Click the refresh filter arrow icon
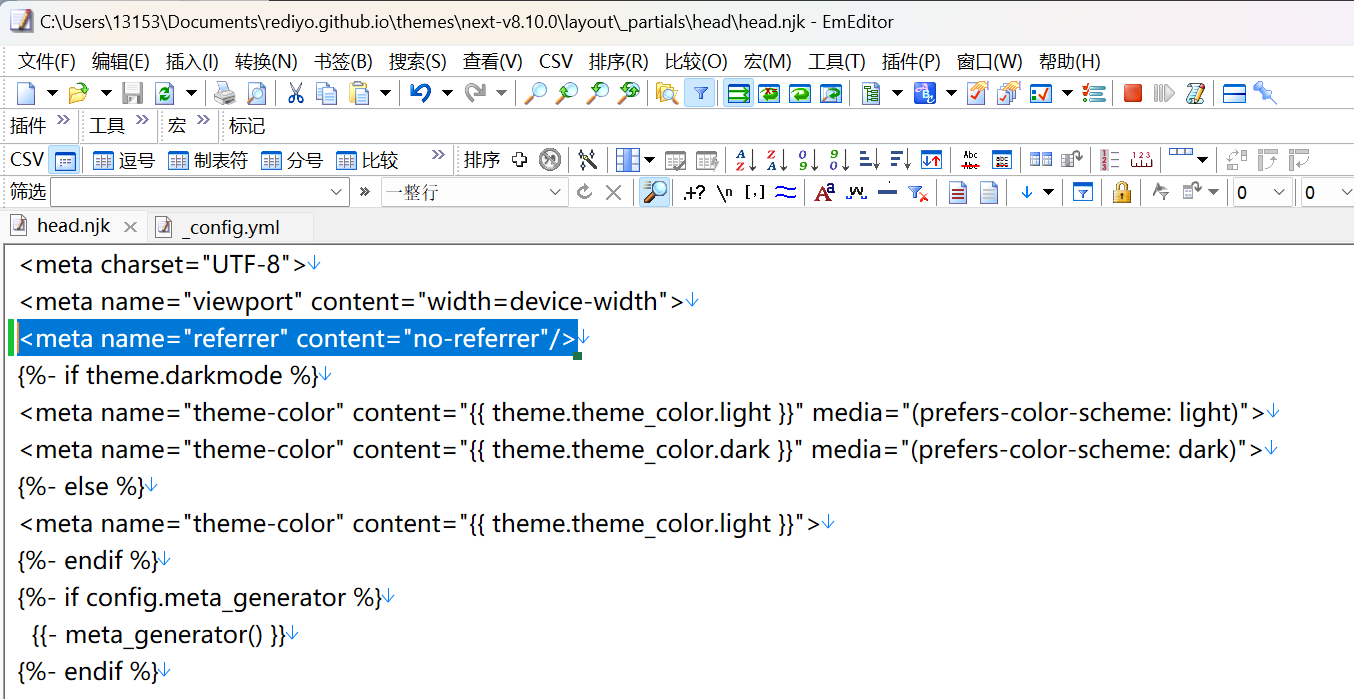 tap(584, 192)
